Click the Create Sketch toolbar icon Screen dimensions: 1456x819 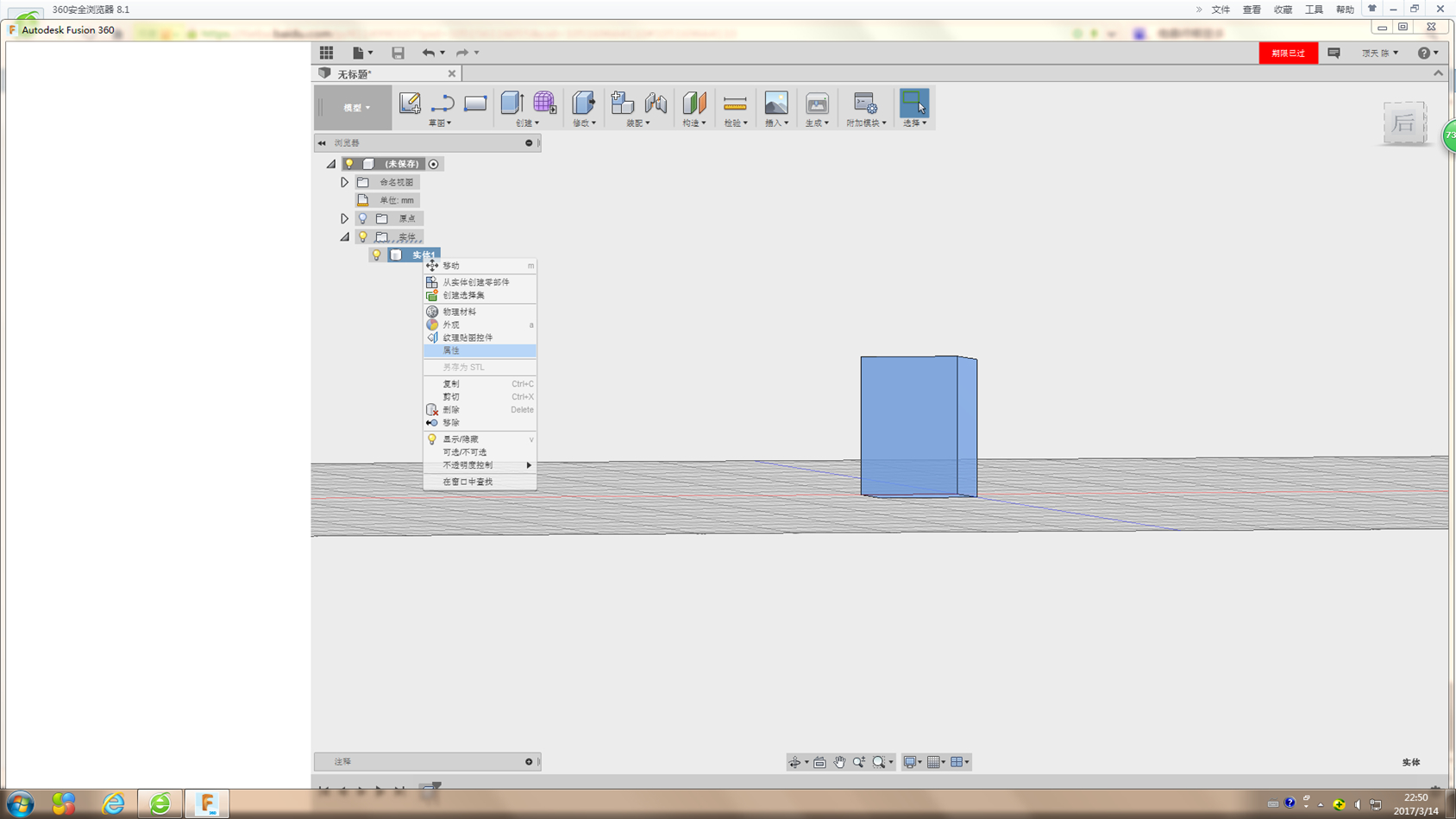coord(410,104)
